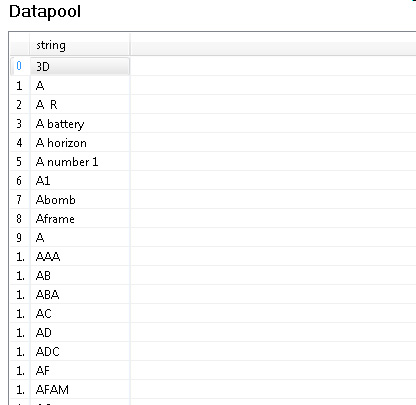Click row number 8 beside 'Aframe'
This screenshot has height=405, width=416.
[20, 219]
